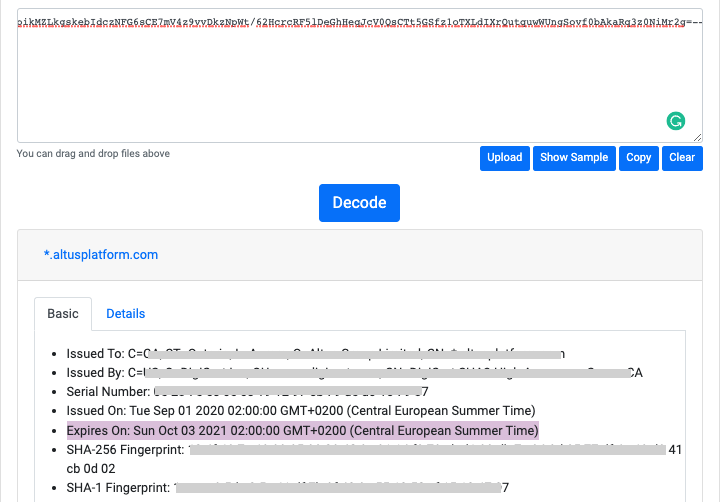The height and width of the screenshot is (502, 720).
Task: Click the green Grammarly icon in text area
Action: click(676, 121)
